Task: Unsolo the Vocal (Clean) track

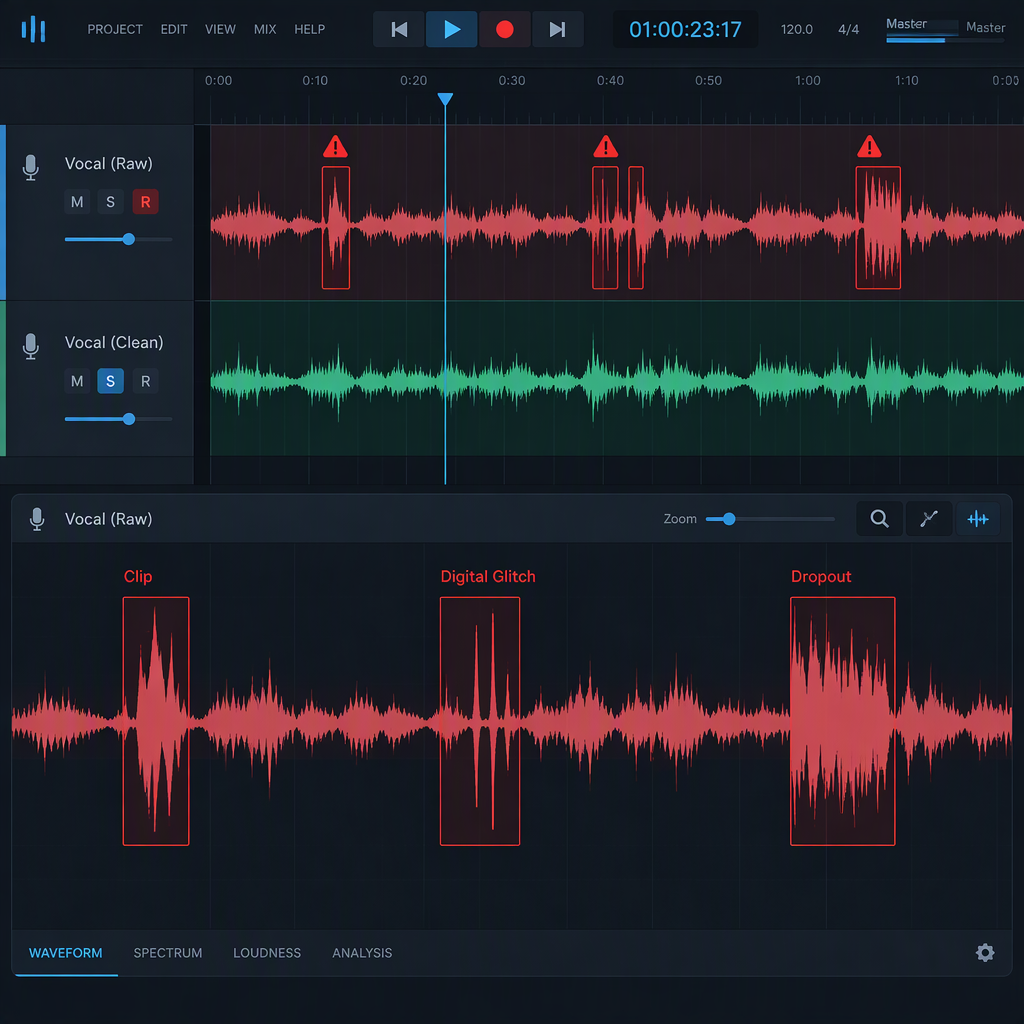Action: coord(110,381)
